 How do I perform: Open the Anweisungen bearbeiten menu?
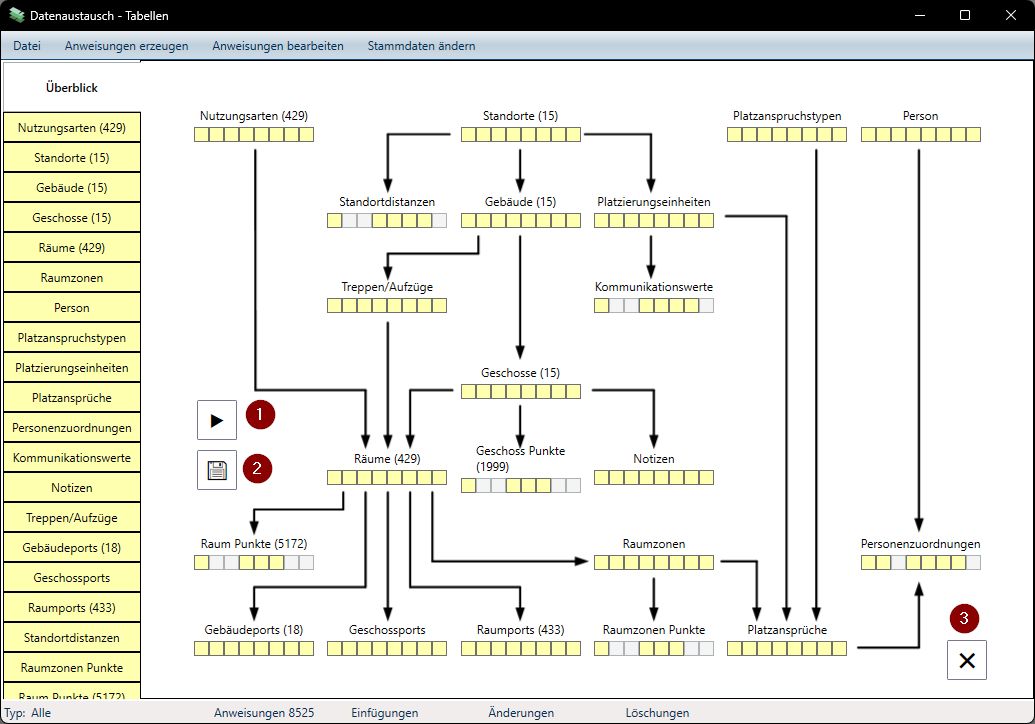click(x=278, y=46)
